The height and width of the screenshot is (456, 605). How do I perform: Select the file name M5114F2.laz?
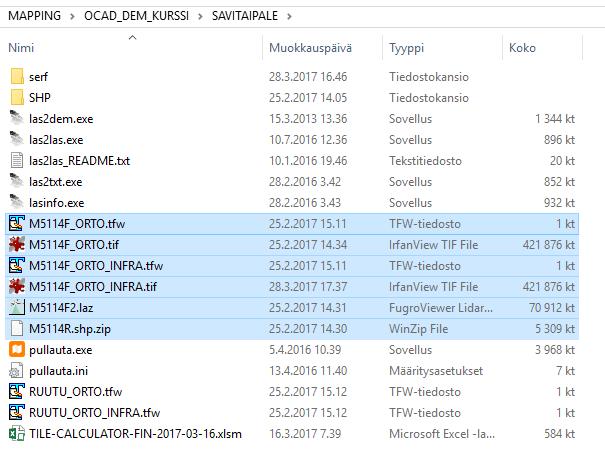(61, 308)
